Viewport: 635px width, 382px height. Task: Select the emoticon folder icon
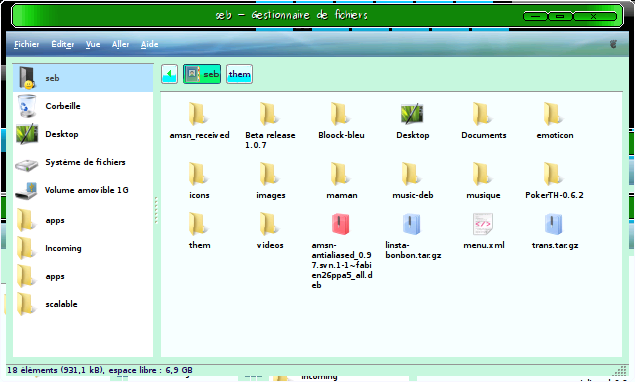pos(553,114)
